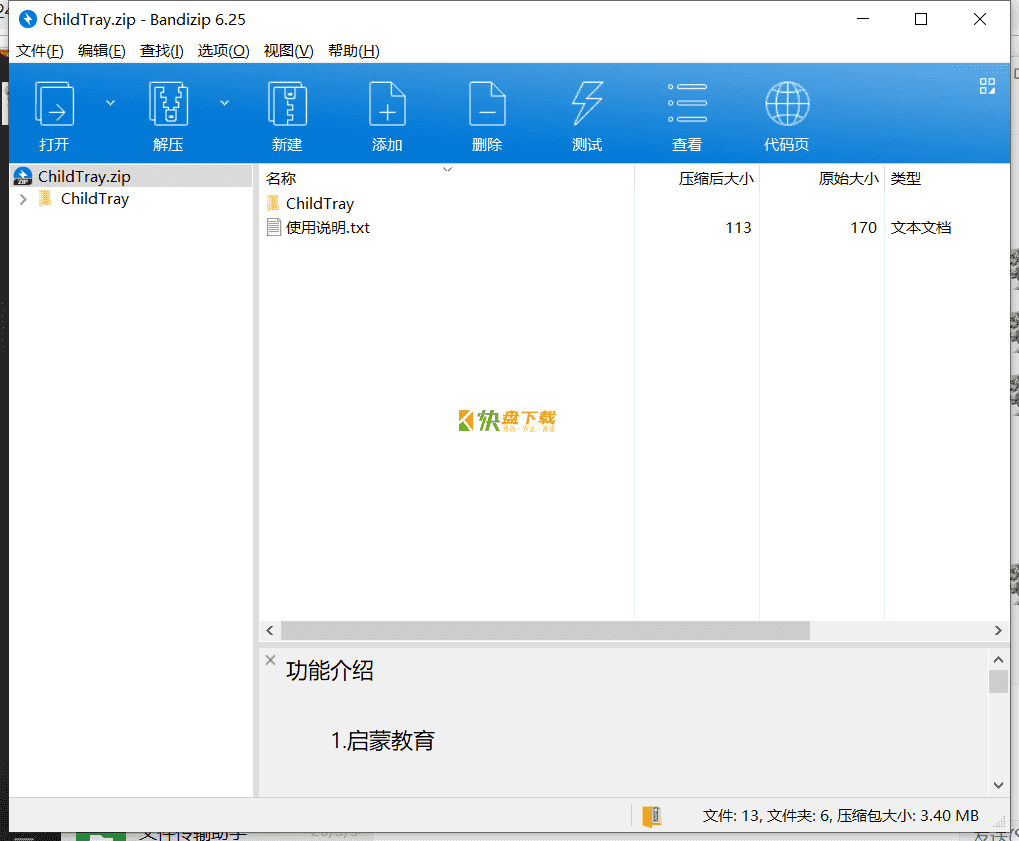Click the Extract (解压) toolbar icon
Screen dimensions: 1019x841
click(x=168, y=104)
